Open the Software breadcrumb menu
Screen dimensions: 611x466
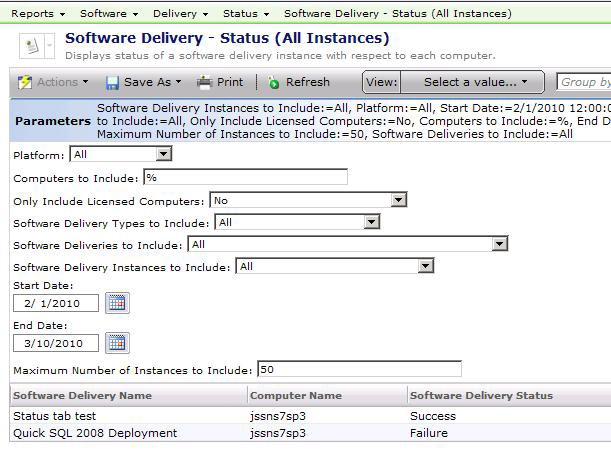(109, 14)
